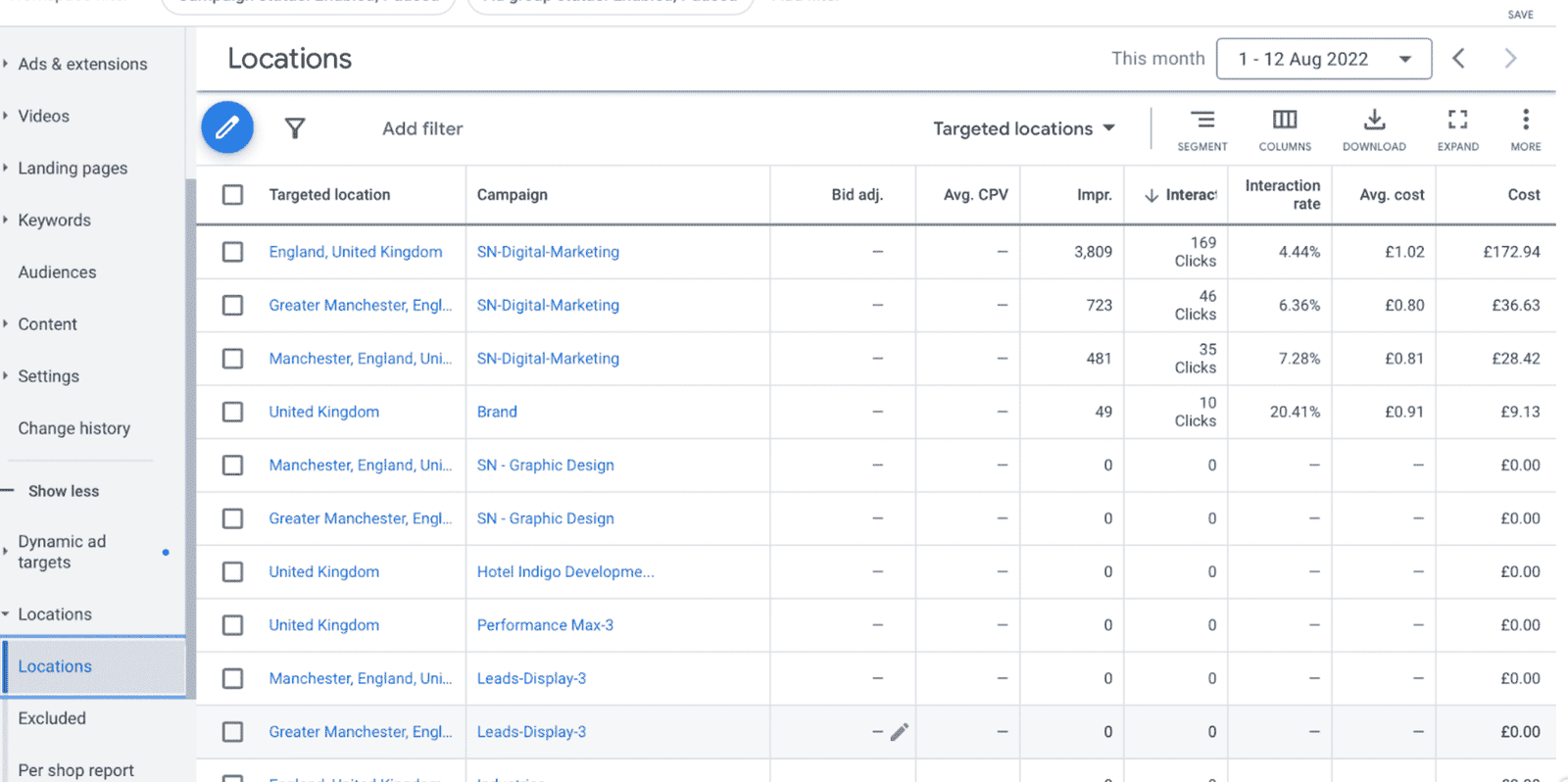Open Change history in the sidebar
The height and width of the screenshot is (782, 1568).
coord(73,428)
